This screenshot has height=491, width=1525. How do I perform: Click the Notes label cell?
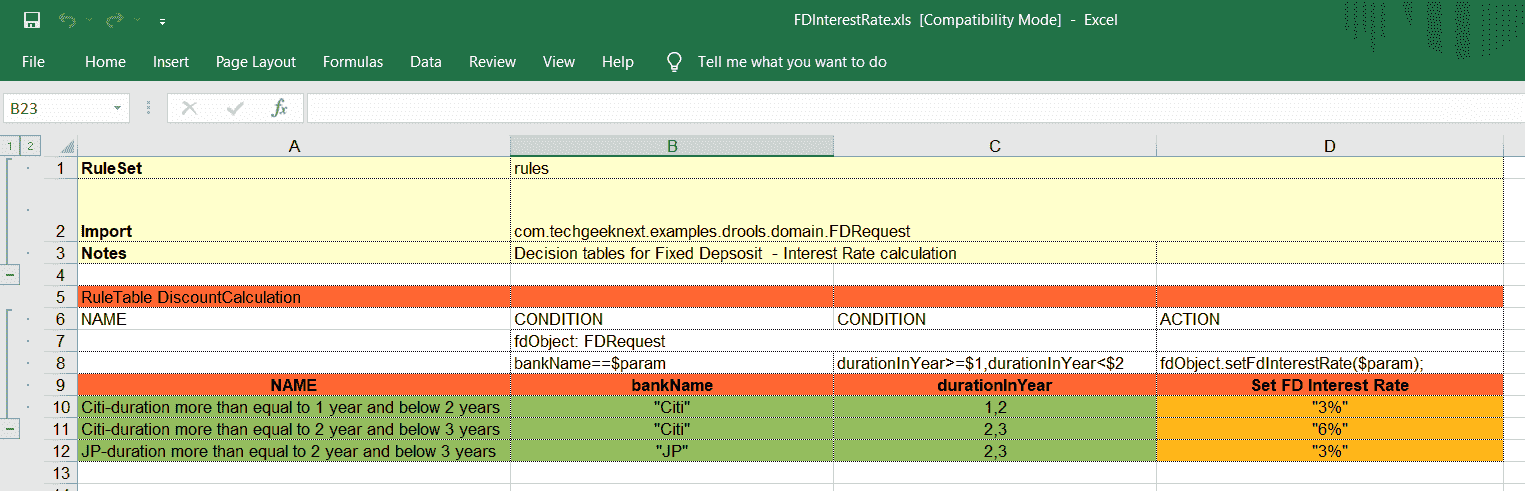pyautogui.click(x=294, y=253)
